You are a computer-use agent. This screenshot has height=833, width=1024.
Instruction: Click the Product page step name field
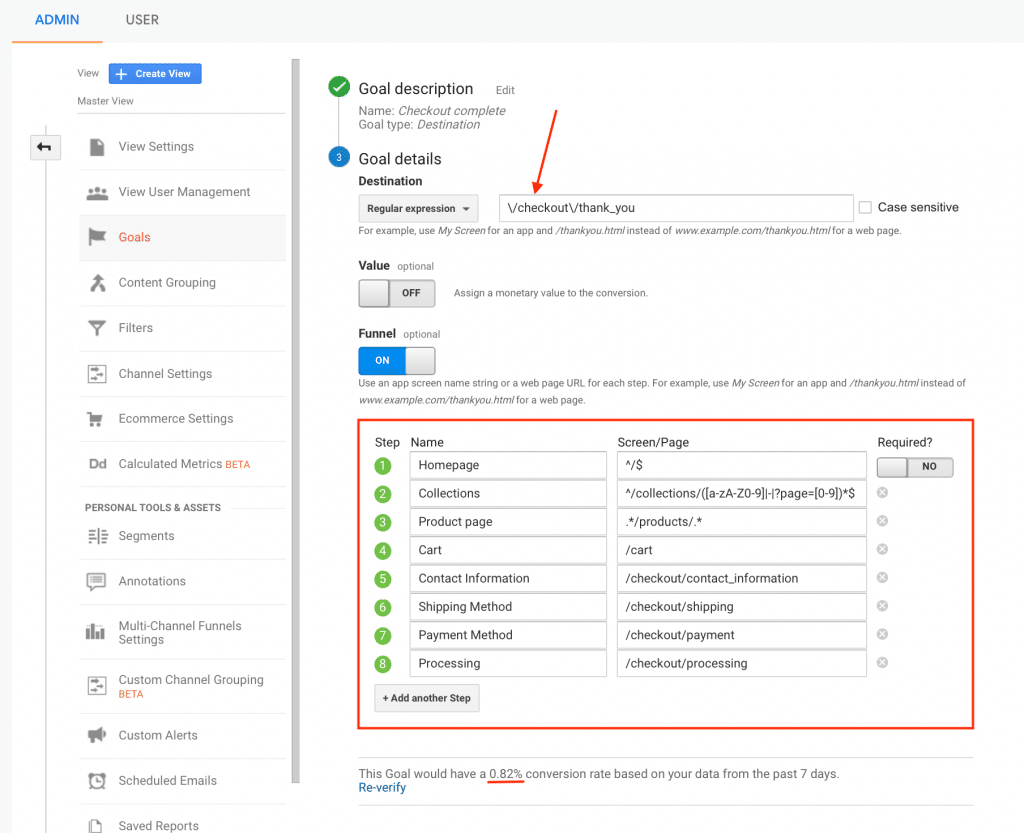[x=508, y=522]
